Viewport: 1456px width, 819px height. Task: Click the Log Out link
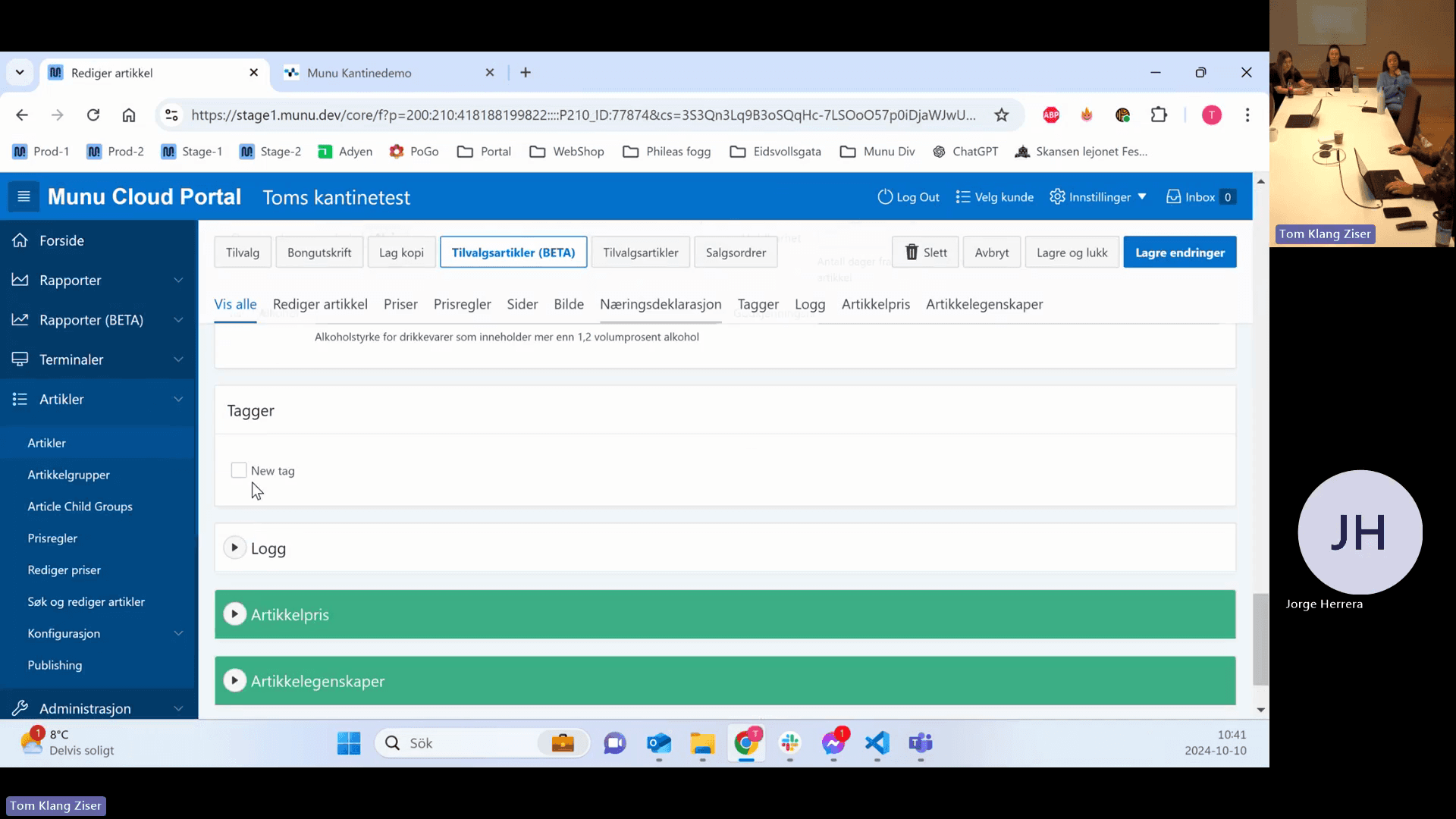[x=908, y=197]
